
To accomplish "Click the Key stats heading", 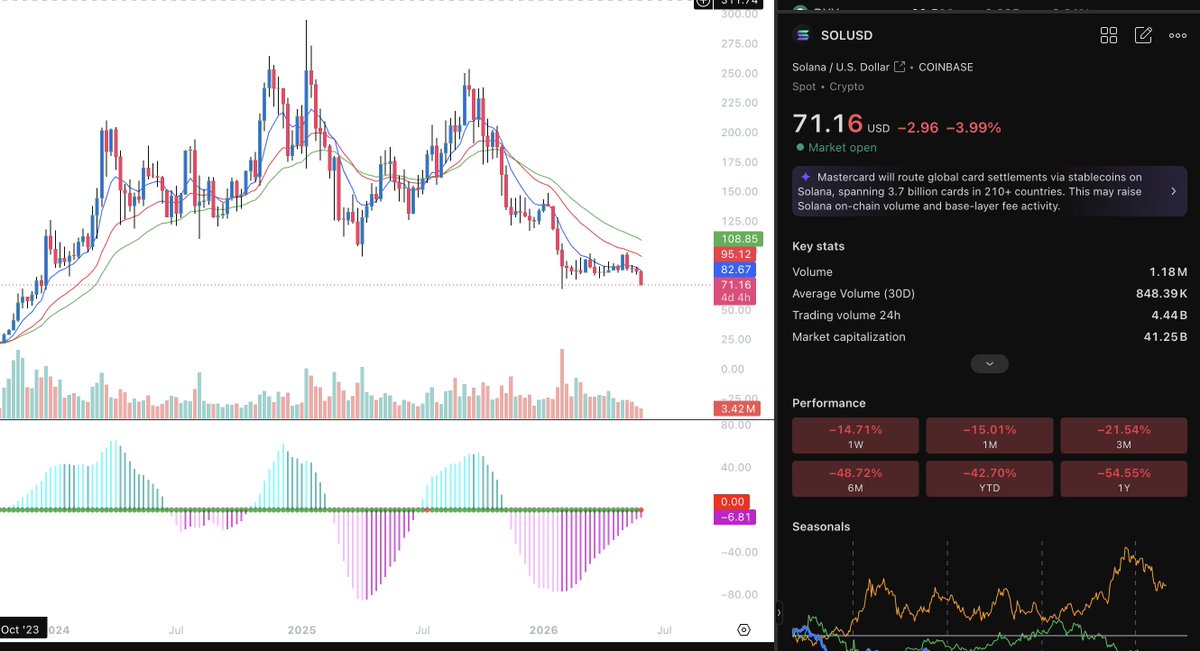I will click(818, 246).
